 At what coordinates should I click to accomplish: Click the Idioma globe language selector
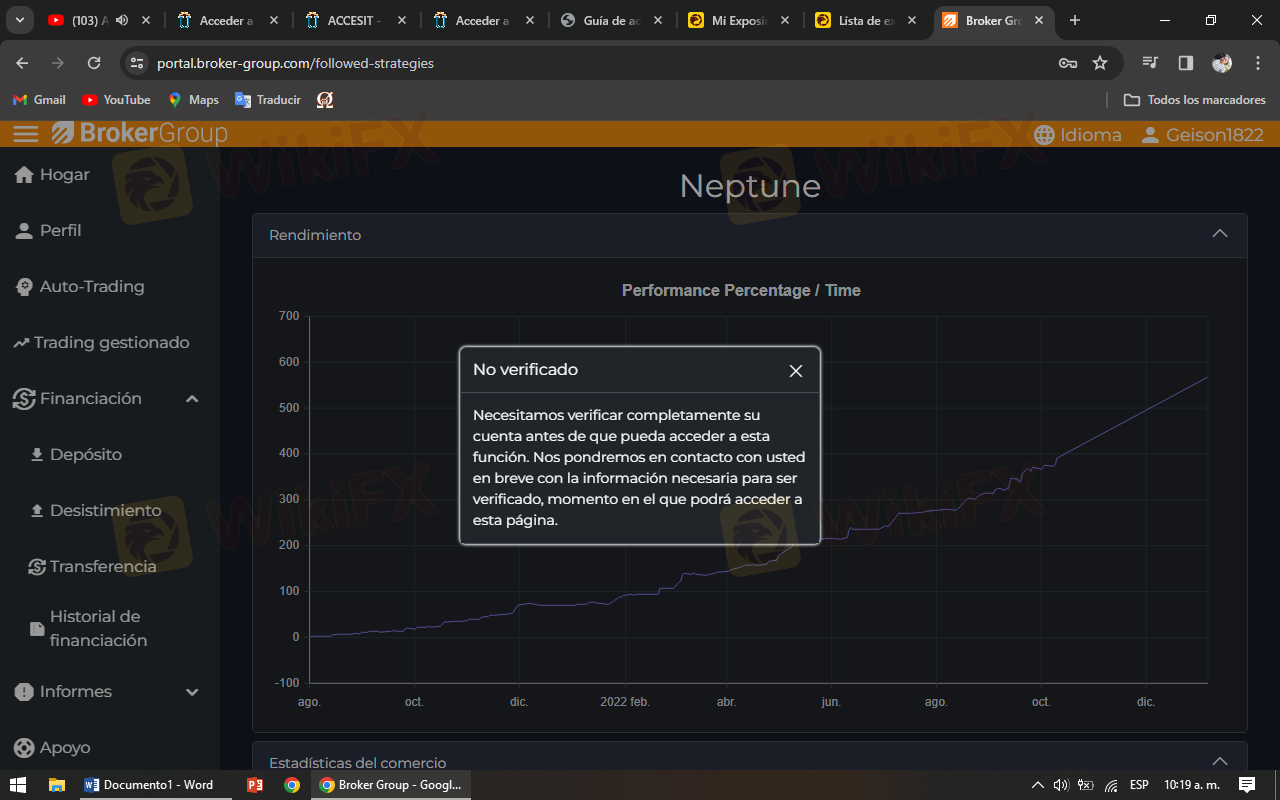[x=1077, y=135]
